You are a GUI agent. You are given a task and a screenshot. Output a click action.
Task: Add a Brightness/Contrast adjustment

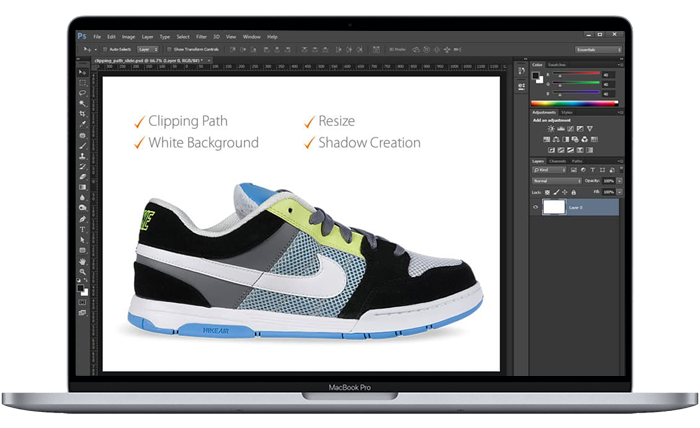551,129
